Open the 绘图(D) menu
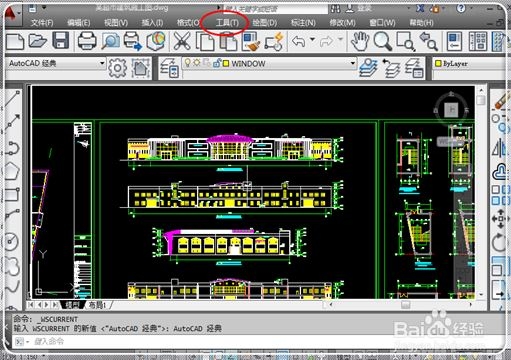 (x=265, y=23)
